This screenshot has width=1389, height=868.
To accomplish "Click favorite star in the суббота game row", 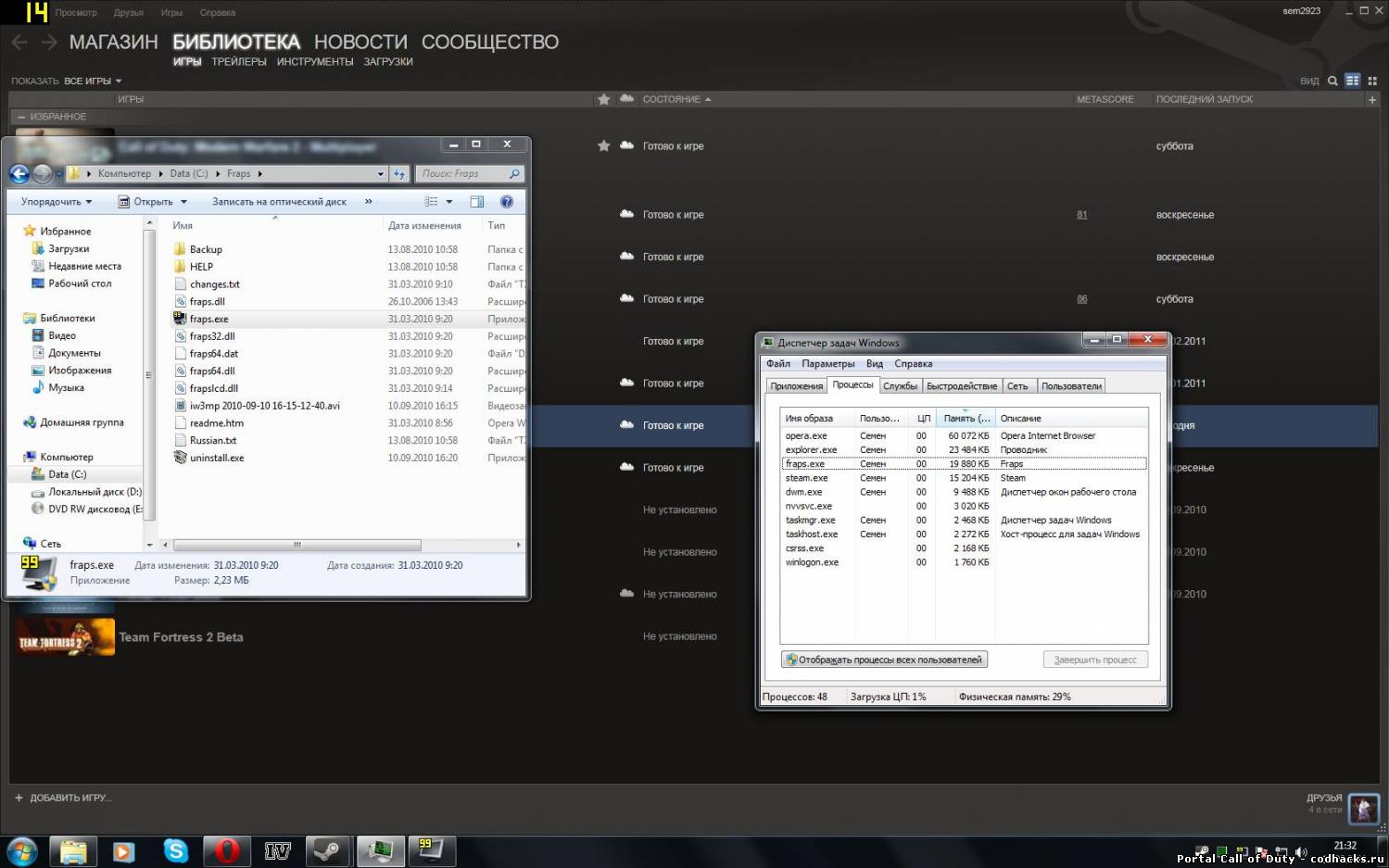I will (x=604, y=145).
